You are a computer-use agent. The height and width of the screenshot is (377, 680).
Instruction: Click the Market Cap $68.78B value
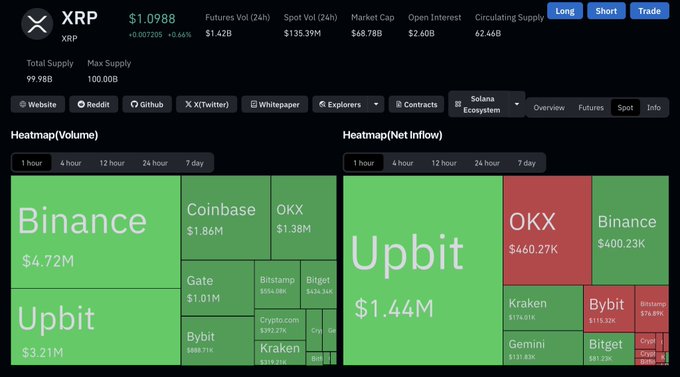coord(366,33)
